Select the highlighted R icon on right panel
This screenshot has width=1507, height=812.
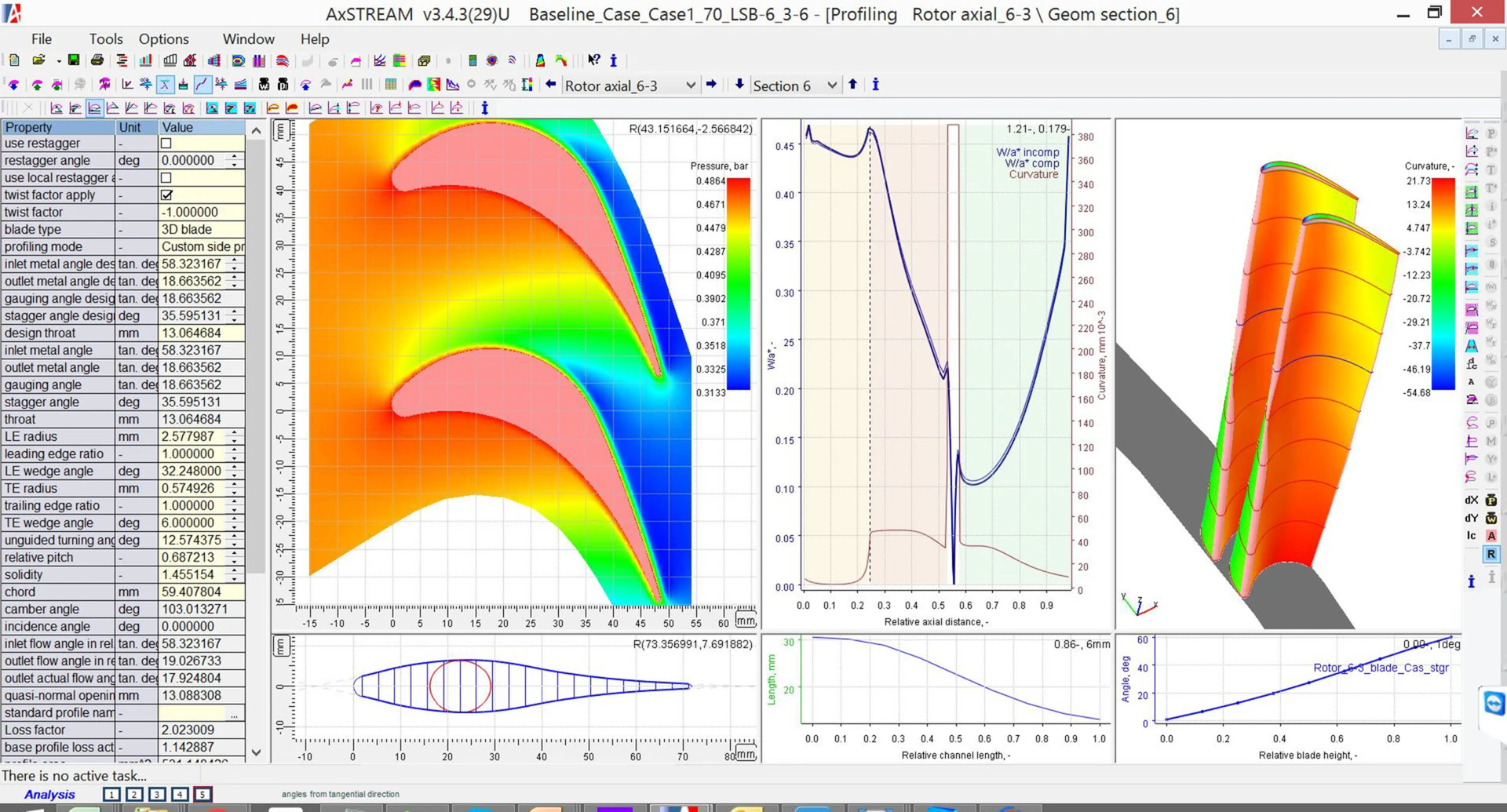coord(1490,554)
